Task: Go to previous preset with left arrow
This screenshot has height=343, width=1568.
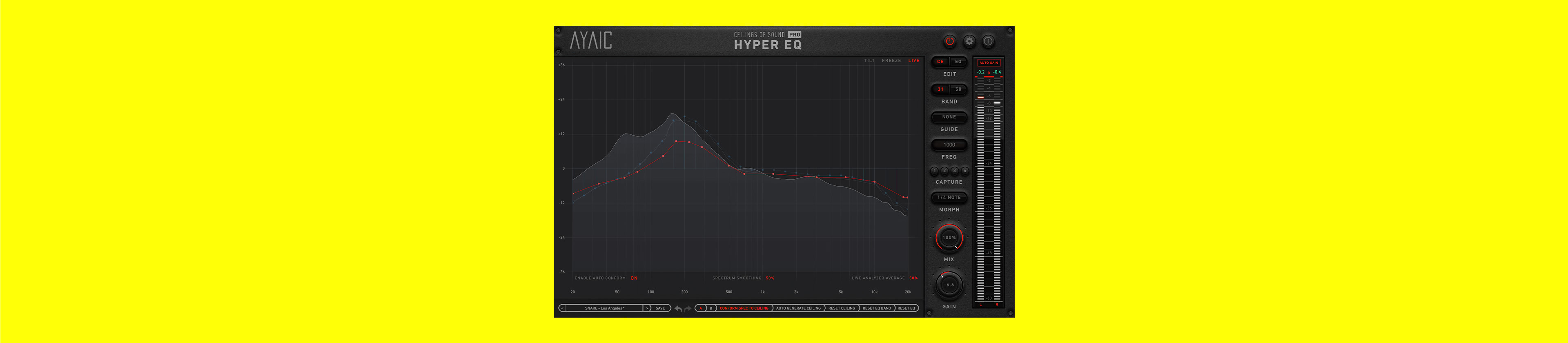Action: (562, 308)
